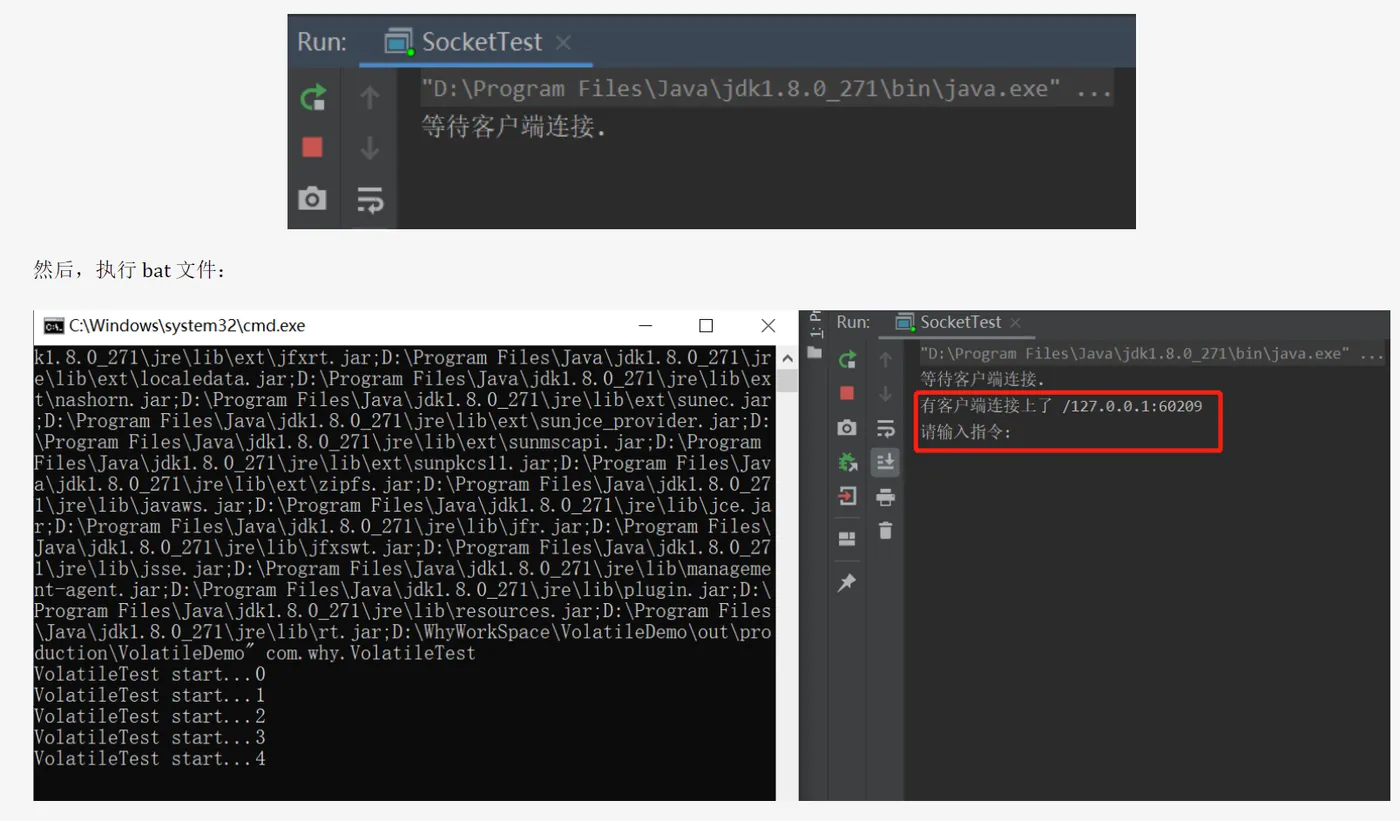Click '请输入指令:' prompt line

(966, 433)
